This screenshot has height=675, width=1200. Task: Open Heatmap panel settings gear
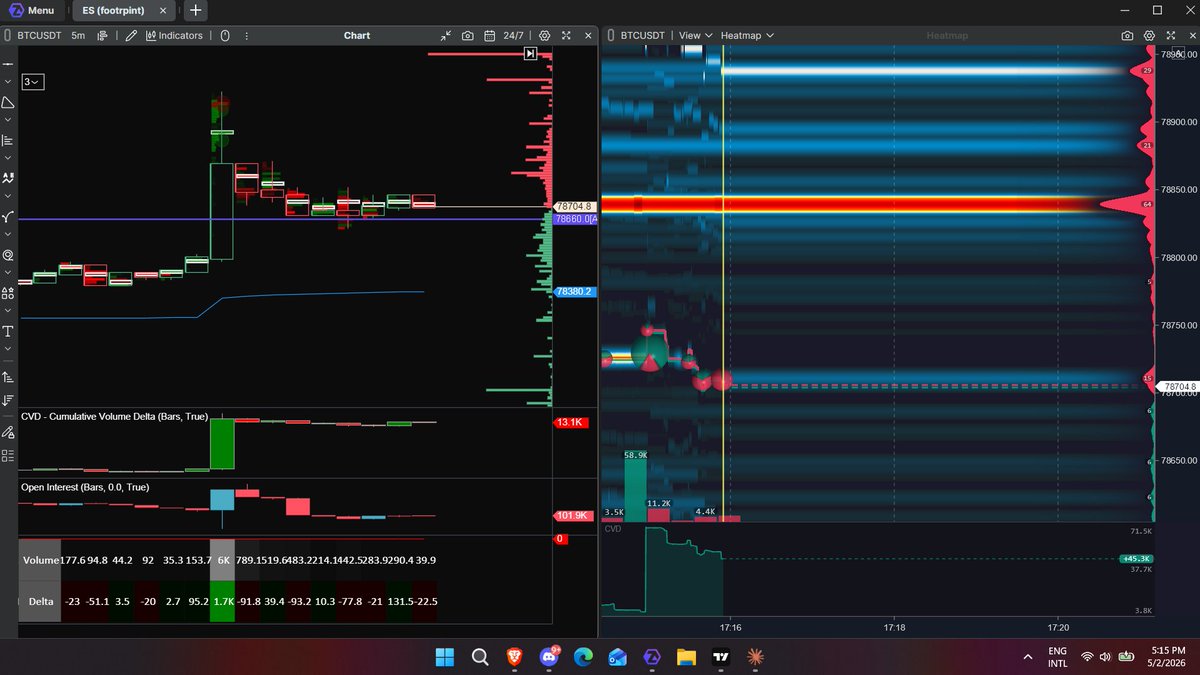(x=1147, y=35)
